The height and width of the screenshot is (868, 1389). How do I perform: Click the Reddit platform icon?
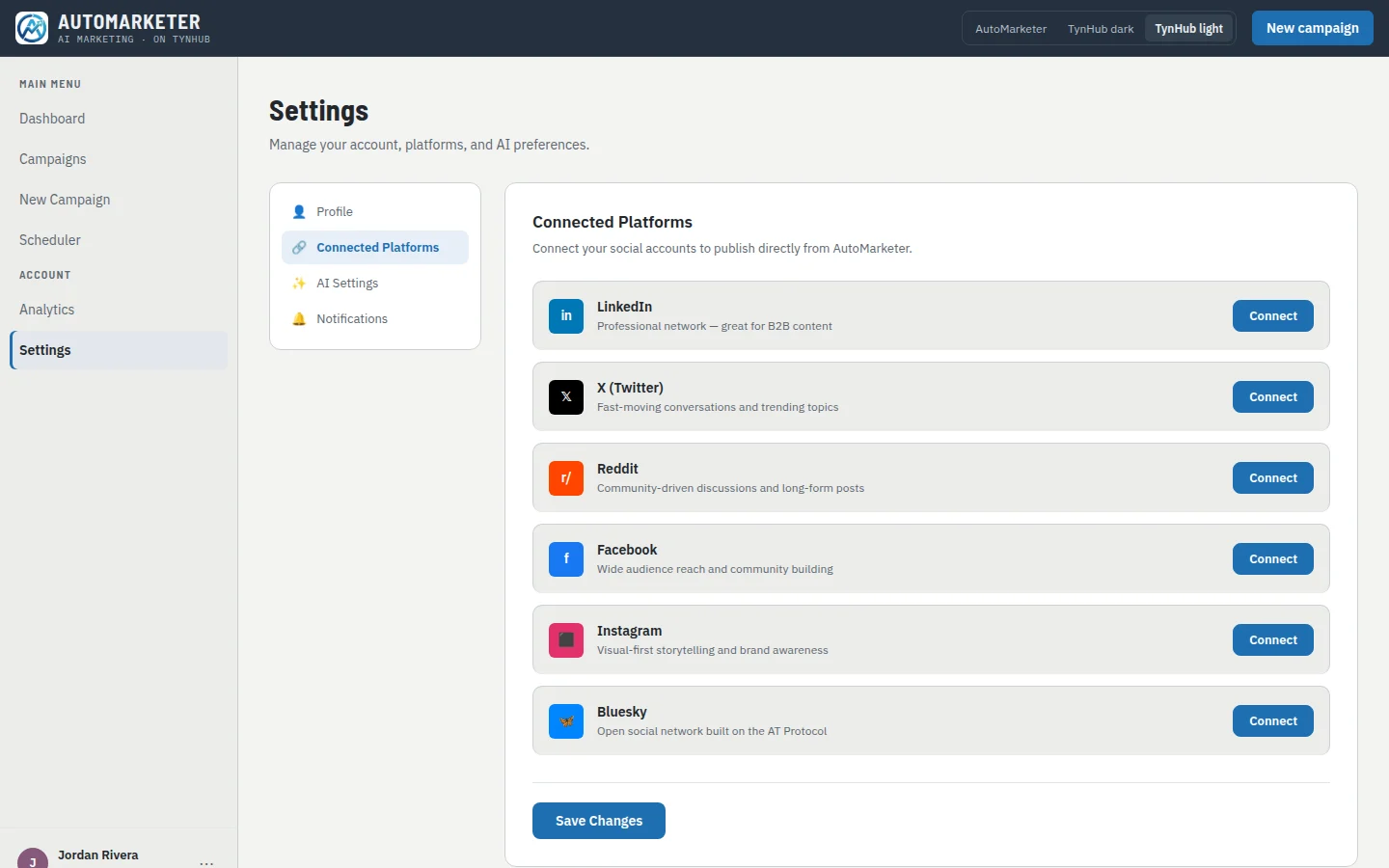click(x=566, y=477)
